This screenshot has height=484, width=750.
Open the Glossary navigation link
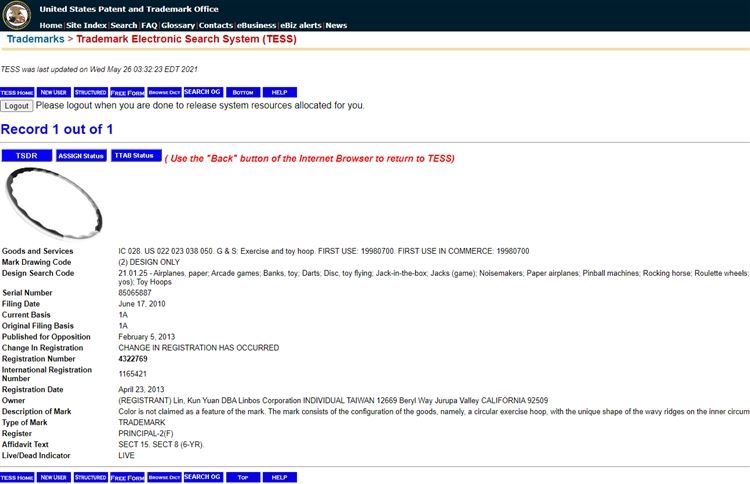178,25
